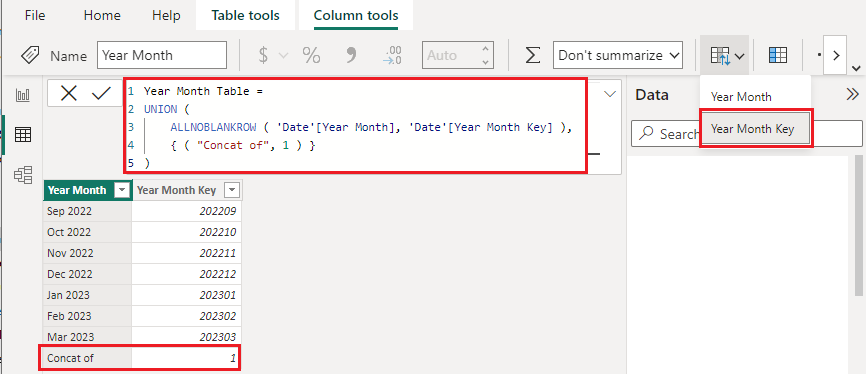The width and height of the screenshot is (866, 374).
Task: Open Report view in left sidebar
Action: 23,96
